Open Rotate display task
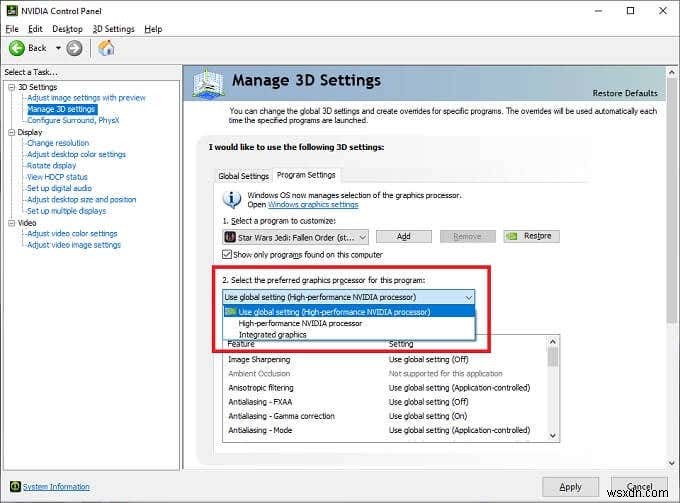This screenshot has height=503, width=680. point(51,166)
